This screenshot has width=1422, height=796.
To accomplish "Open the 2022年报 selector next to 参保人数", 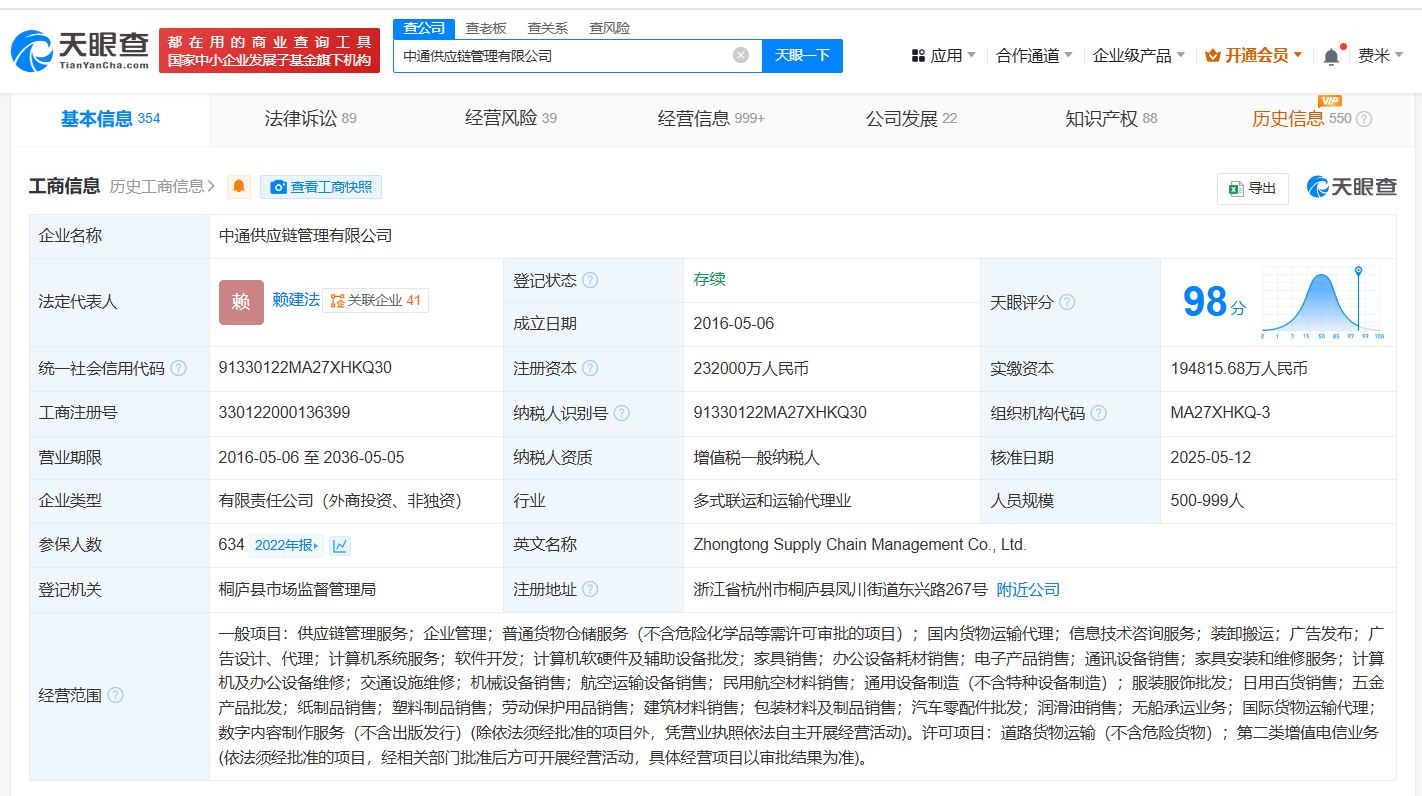I will [287, 545].
